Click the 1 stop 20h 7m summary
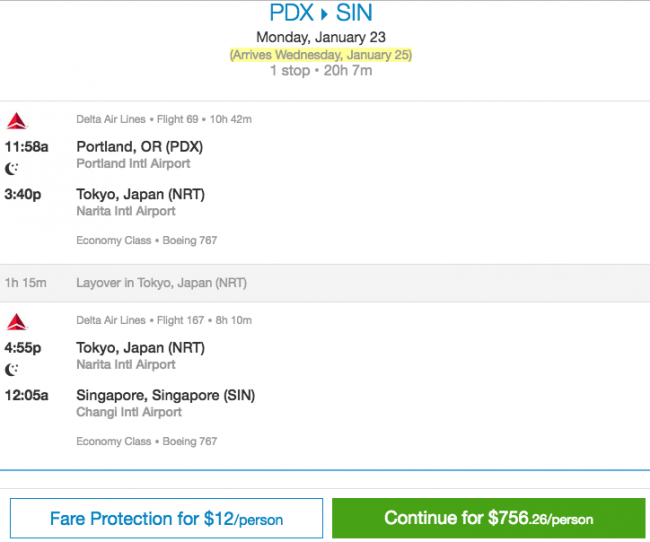650x542 pixels. [321, 70]
